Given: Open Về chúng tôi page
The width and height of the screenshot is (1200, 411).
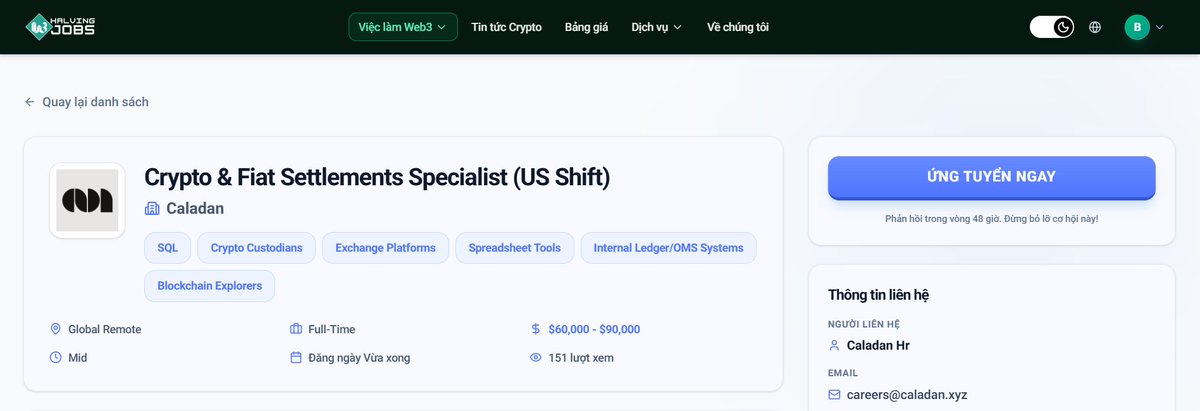Looking at the screenshot, I should [x=737, y=27].
